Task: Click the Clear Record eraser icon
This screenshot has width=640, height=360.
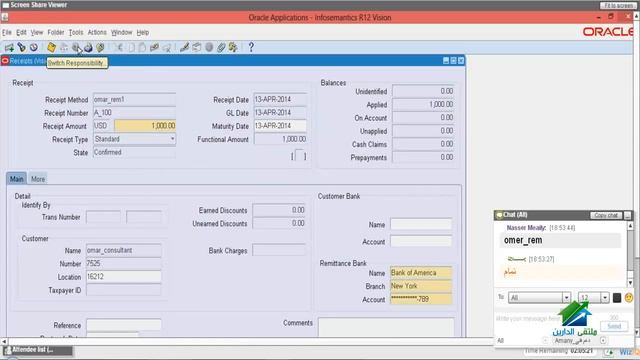Action: point(154,47)
